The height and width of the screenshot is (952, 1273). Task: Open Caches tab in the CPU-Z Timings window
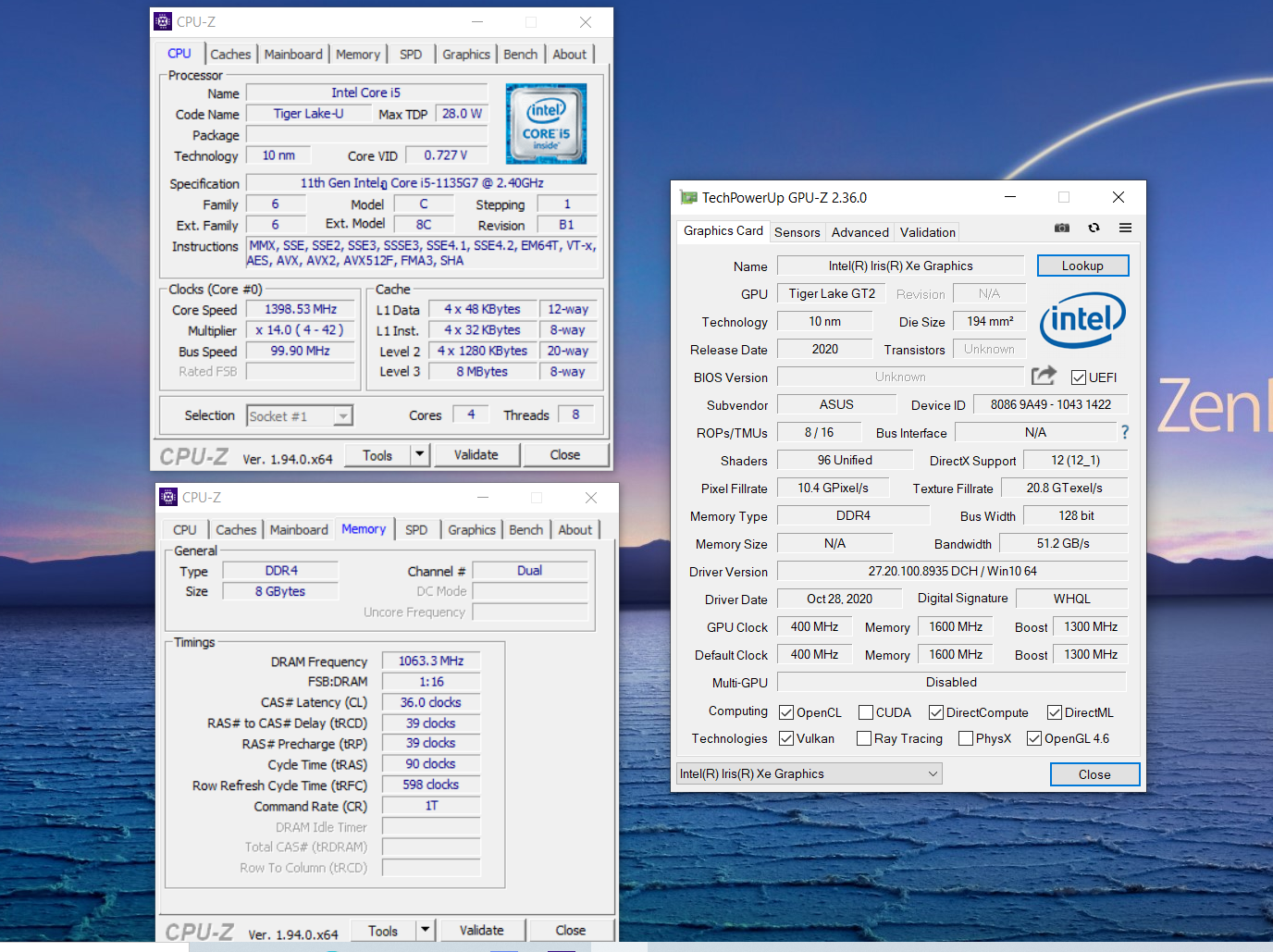tap(236, 530)
